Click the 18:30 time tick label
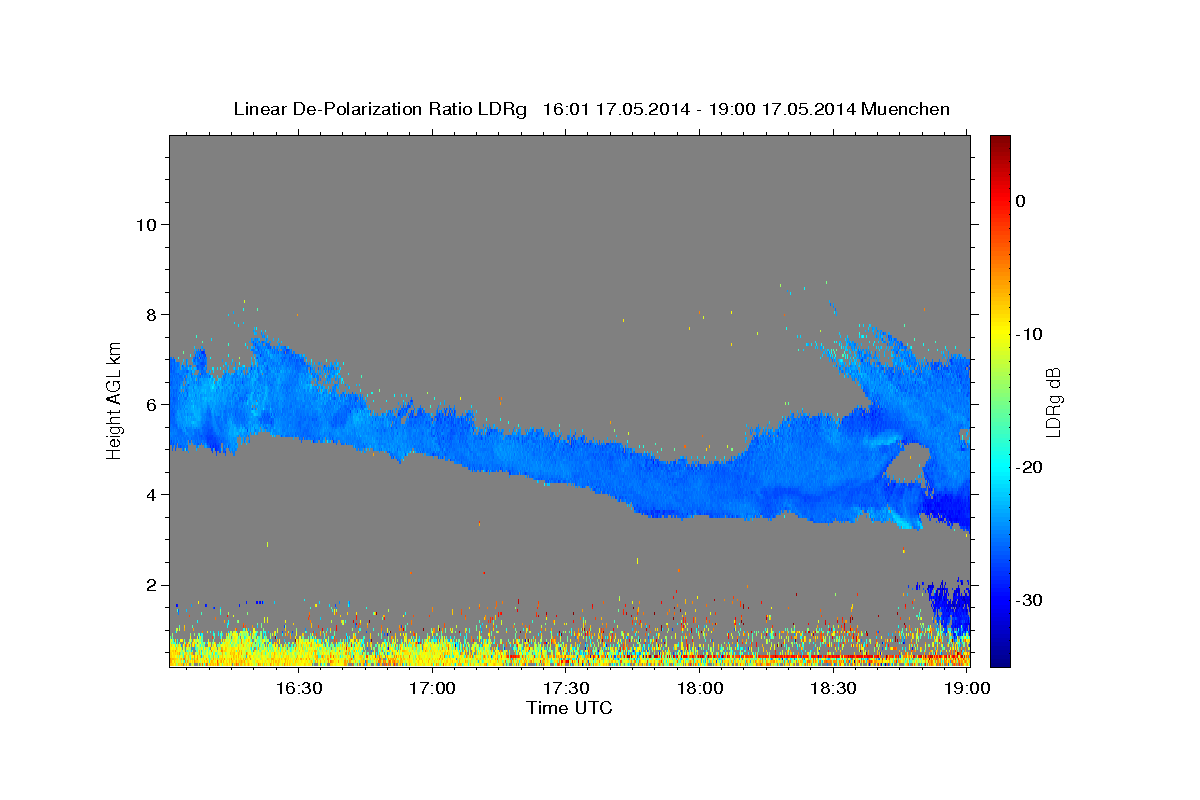The image size is (1200, 800). [834, 688]
